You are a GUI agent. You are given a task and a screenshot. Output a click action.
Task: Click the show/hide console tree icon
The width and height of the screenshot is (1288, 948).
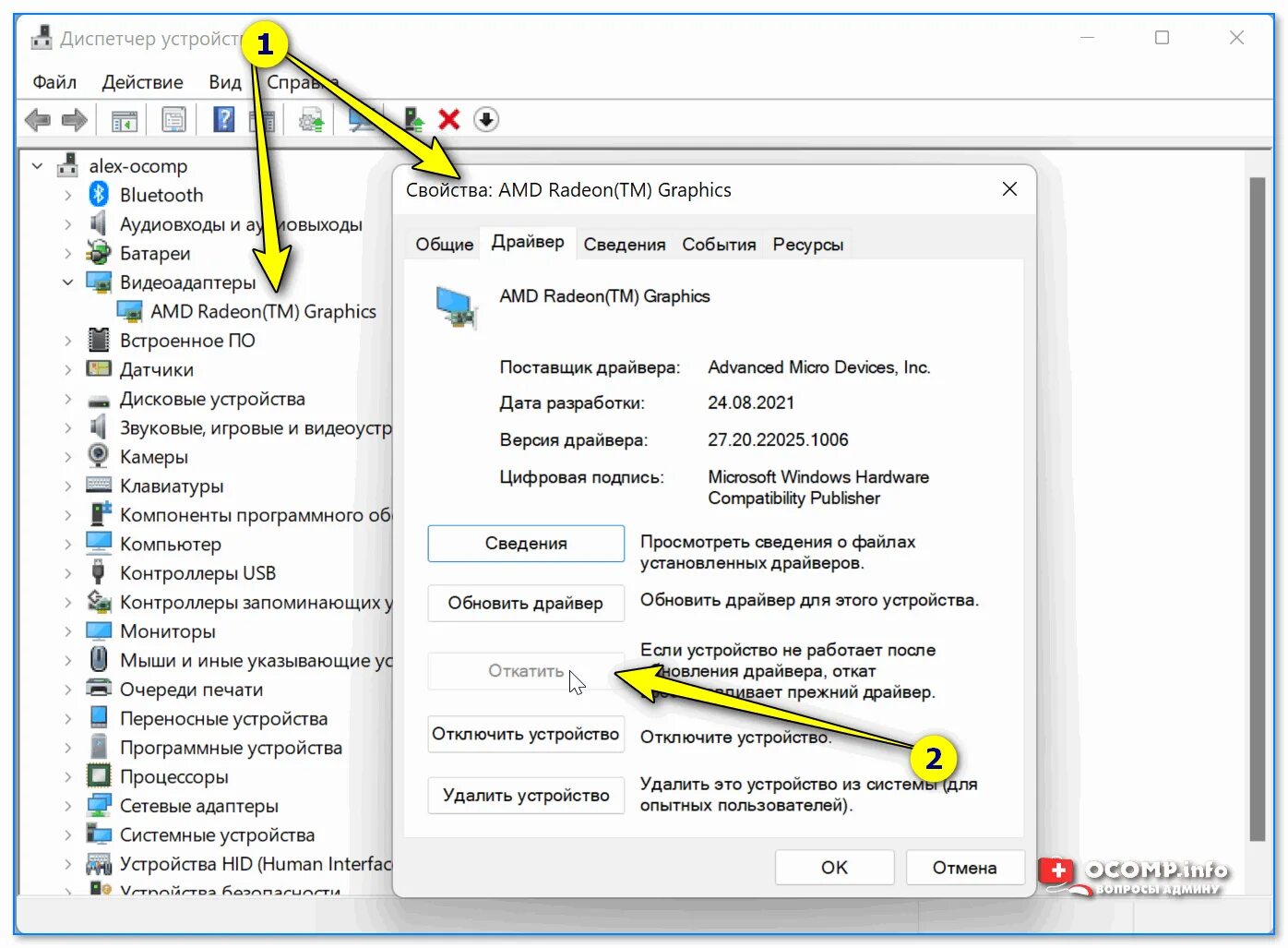point(124,120)
